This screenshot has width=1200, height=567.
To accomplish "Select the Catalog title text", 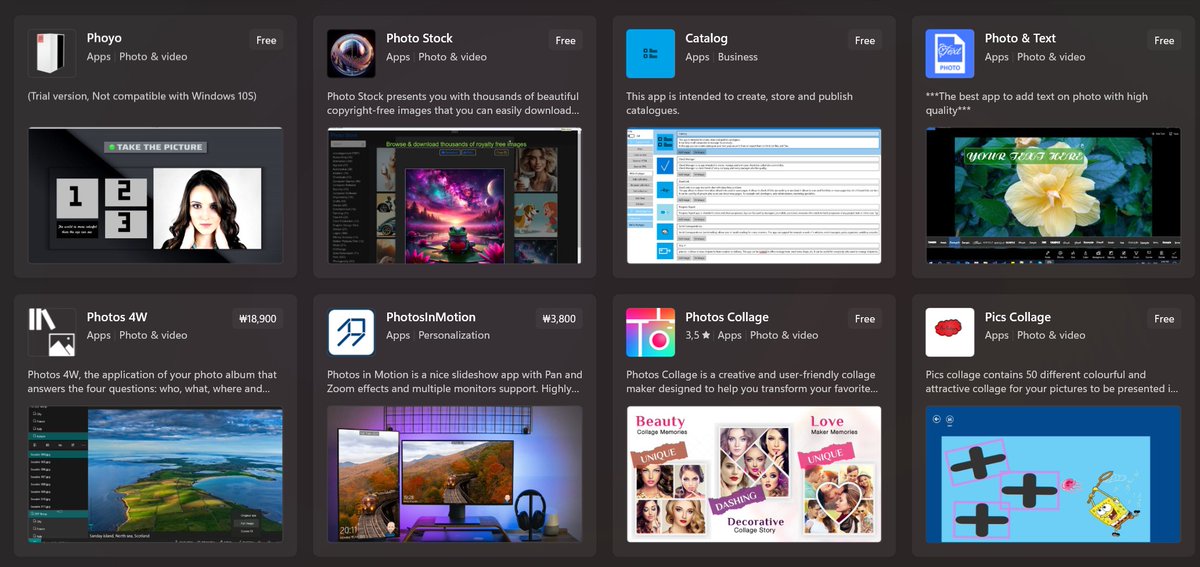I will pyautogui.click(x=706, y=38).
